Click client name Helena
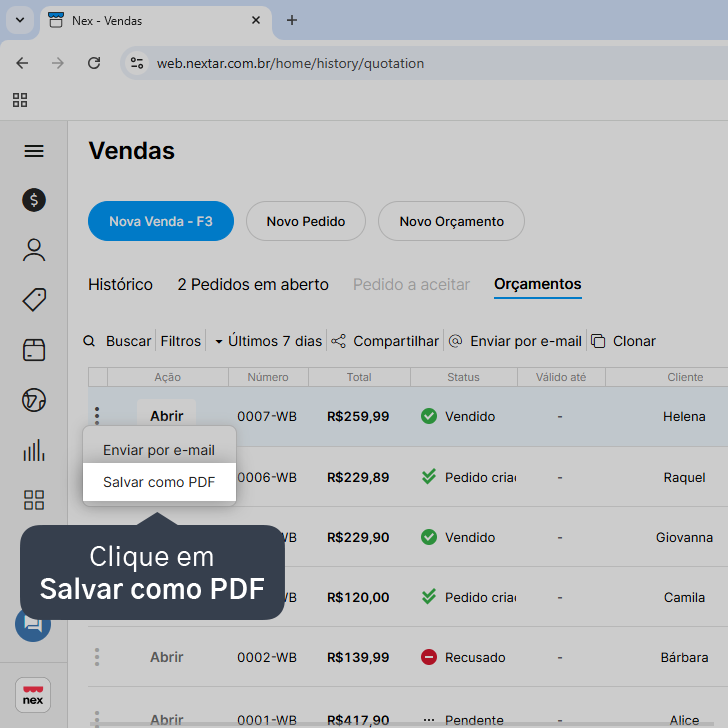 (x=684, y=416)
